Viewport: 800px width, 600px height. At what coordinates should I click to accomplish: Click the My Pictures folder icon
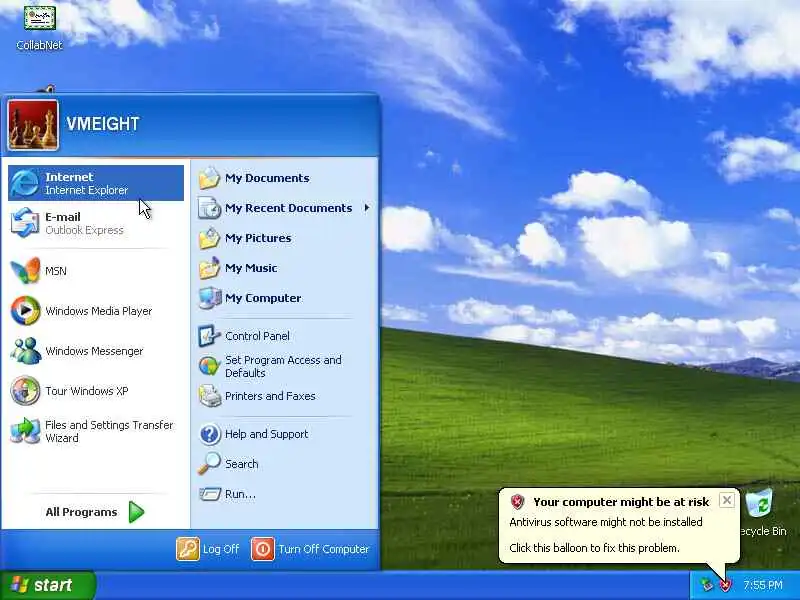(209, 238)
